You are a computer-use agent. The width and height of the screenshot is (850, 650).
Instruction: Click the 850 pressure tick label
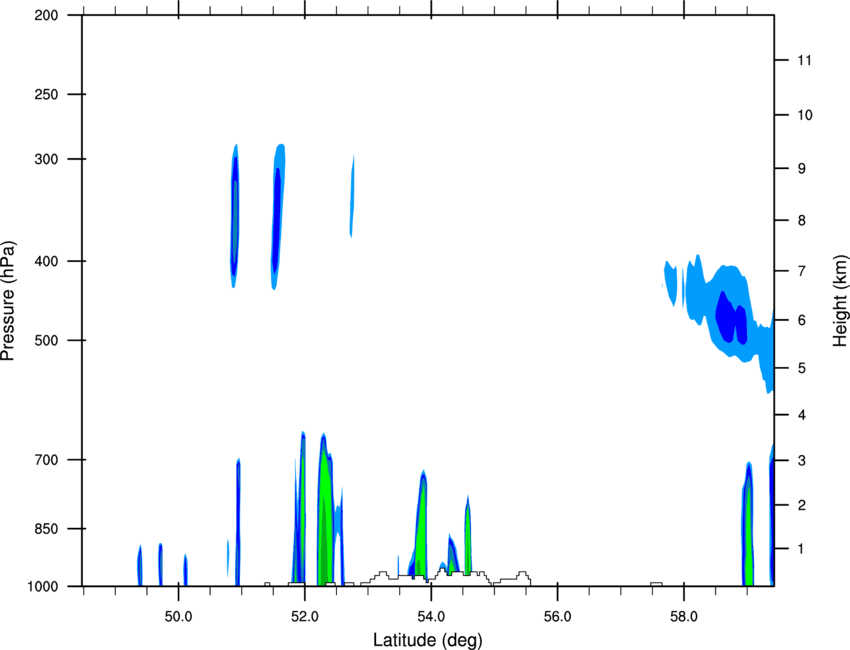pos(46,529)
